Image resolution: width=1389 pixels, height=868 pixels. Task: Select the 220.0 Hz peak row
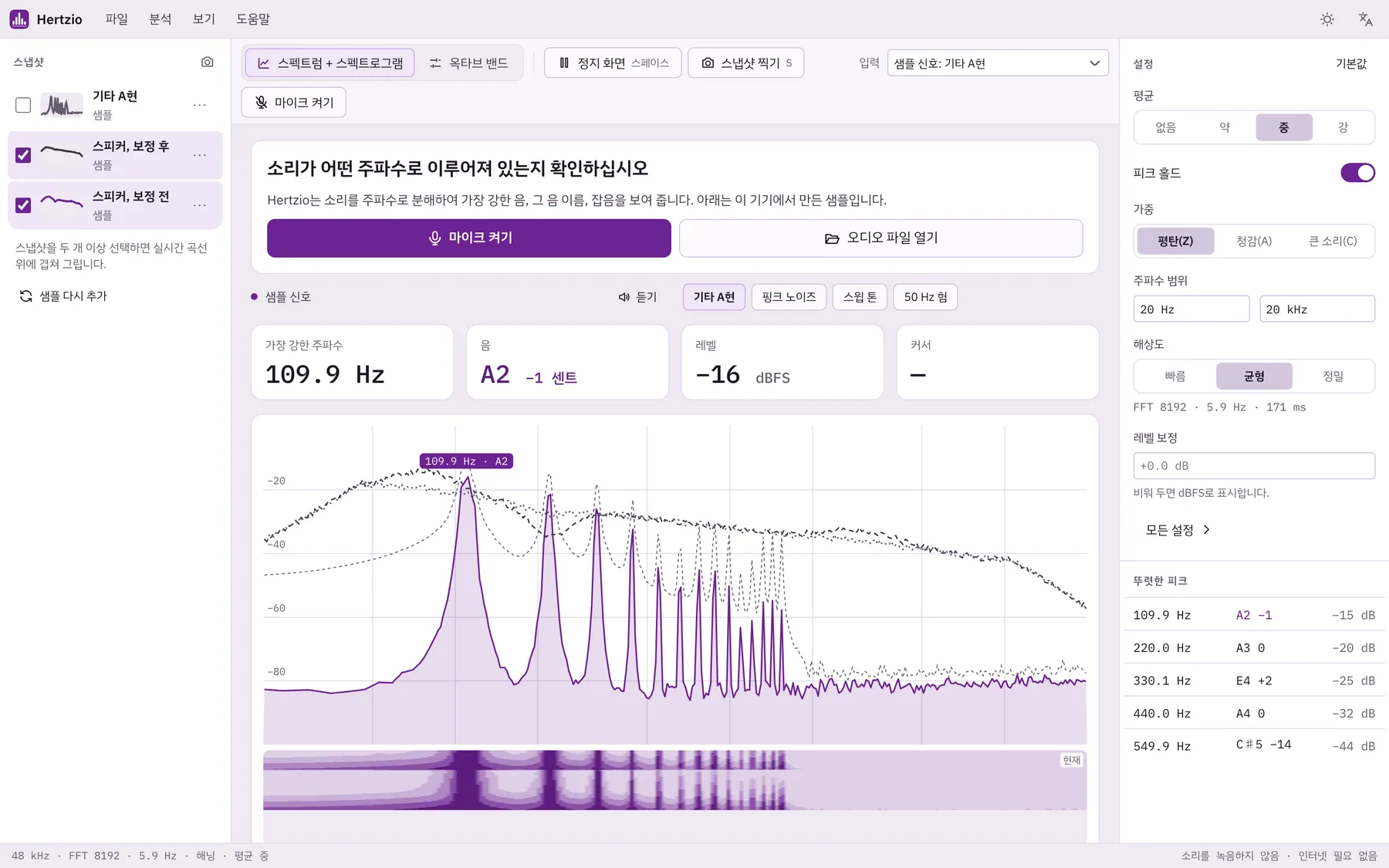pyautogui.click(x=1254, y=648)
